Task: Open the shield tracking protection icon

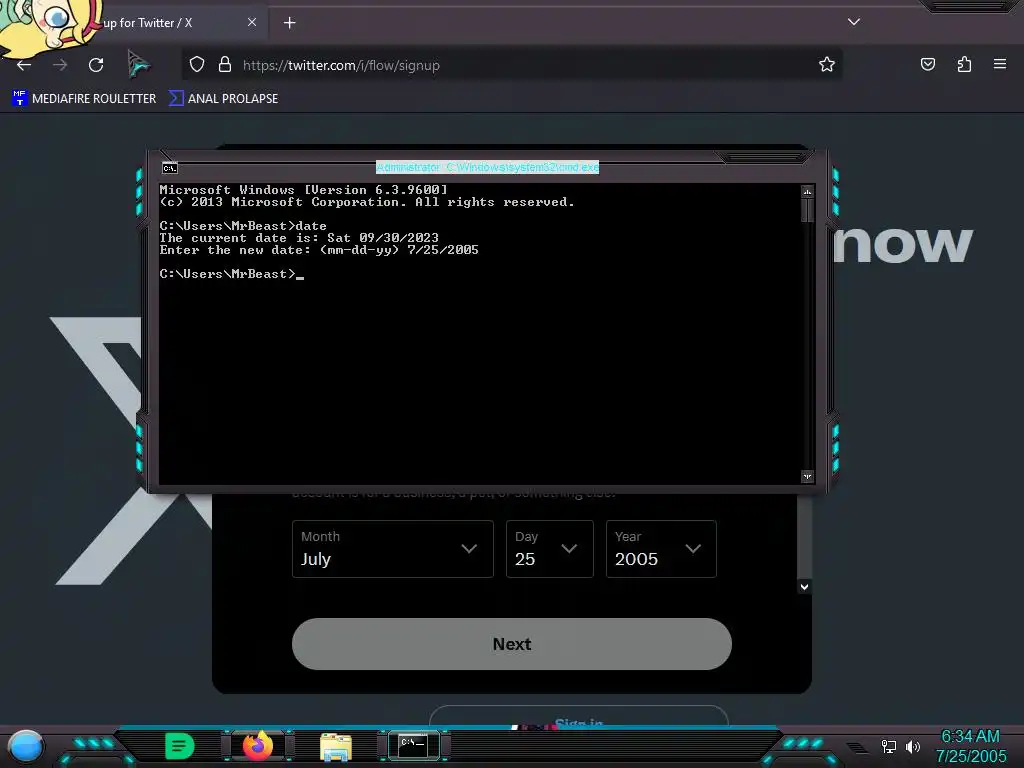Action: point(197,64)
